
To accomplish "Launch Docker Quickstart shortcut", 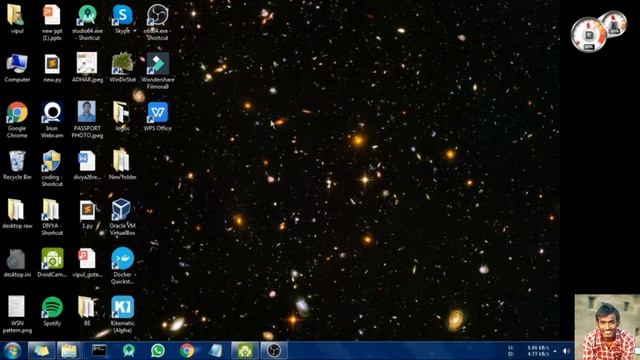I will (x=122, y=258).
